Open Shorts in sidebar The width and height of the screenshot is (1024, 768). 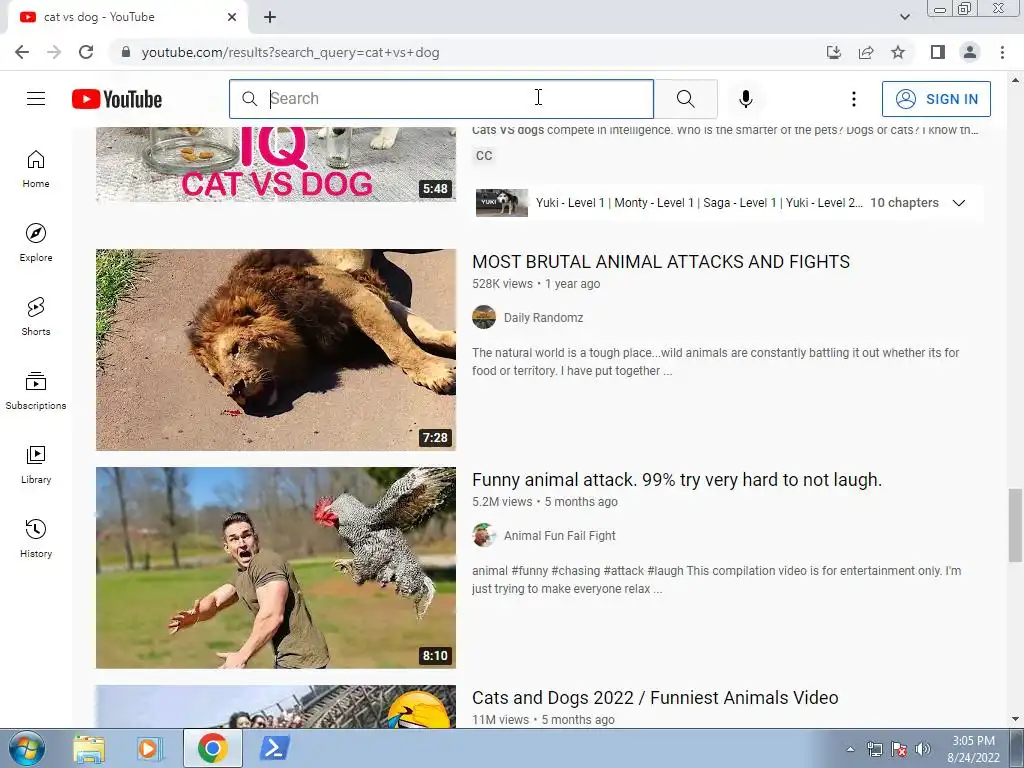[x=36, y=316]
